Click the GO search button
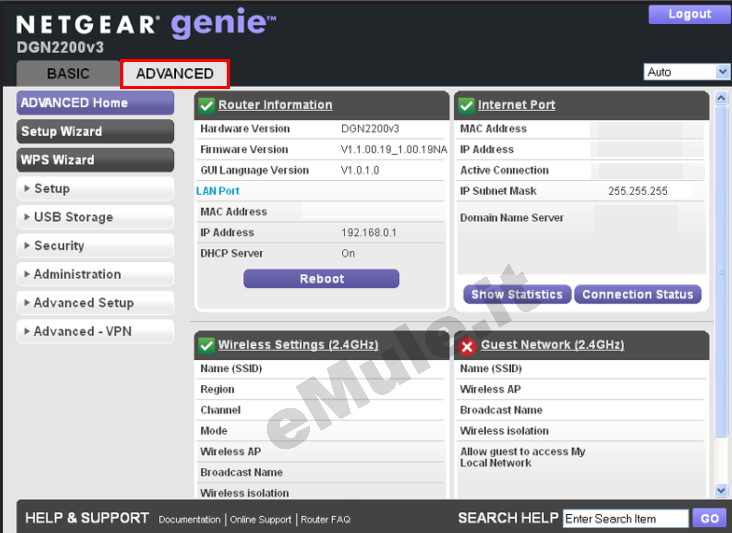Screen dimensions: 732x533 click(x=710, y=518)
